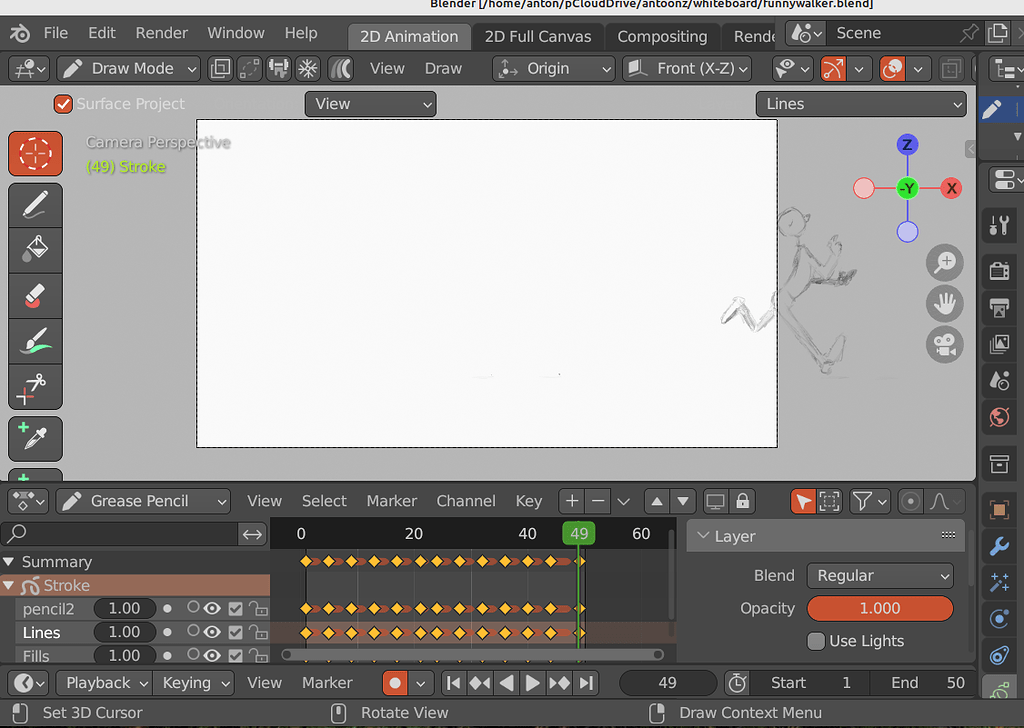Toggle auto keying record button
This screenshot has width=1024, height=728.
click(x=395, y=683)
